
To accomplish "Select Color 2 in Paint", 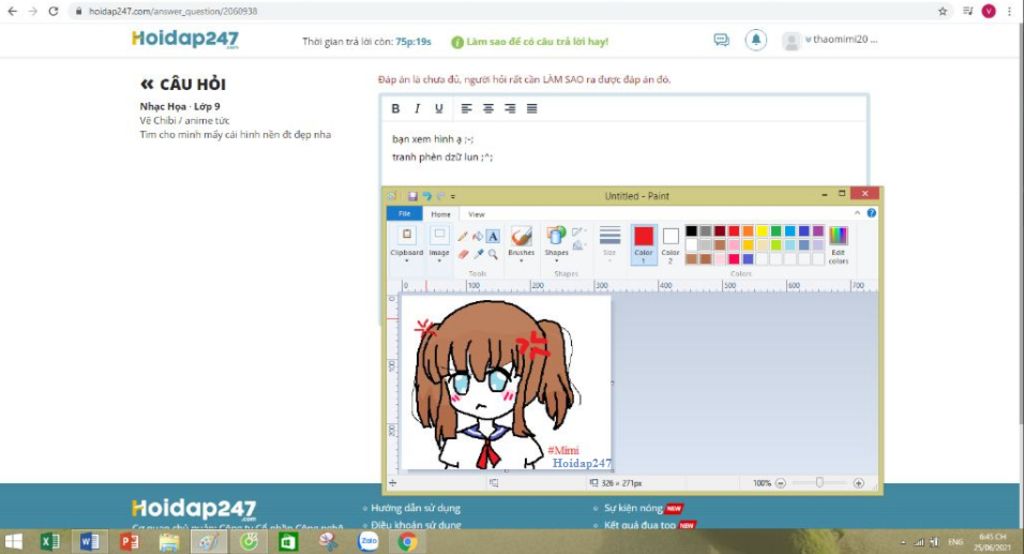I will (670, 244).
